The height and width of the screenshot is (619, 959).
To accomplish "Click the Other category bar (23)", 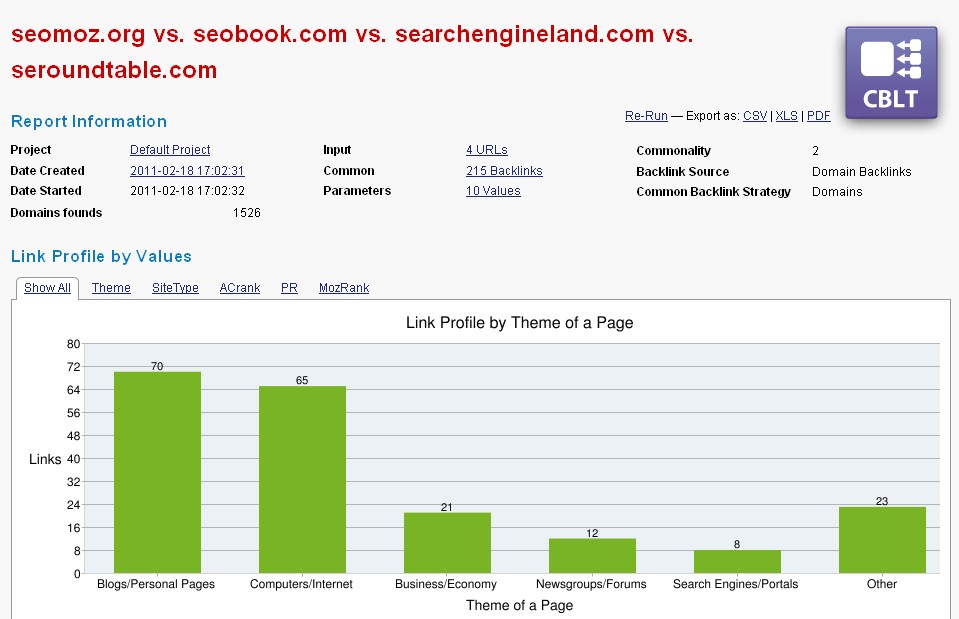I will (882, 540).
